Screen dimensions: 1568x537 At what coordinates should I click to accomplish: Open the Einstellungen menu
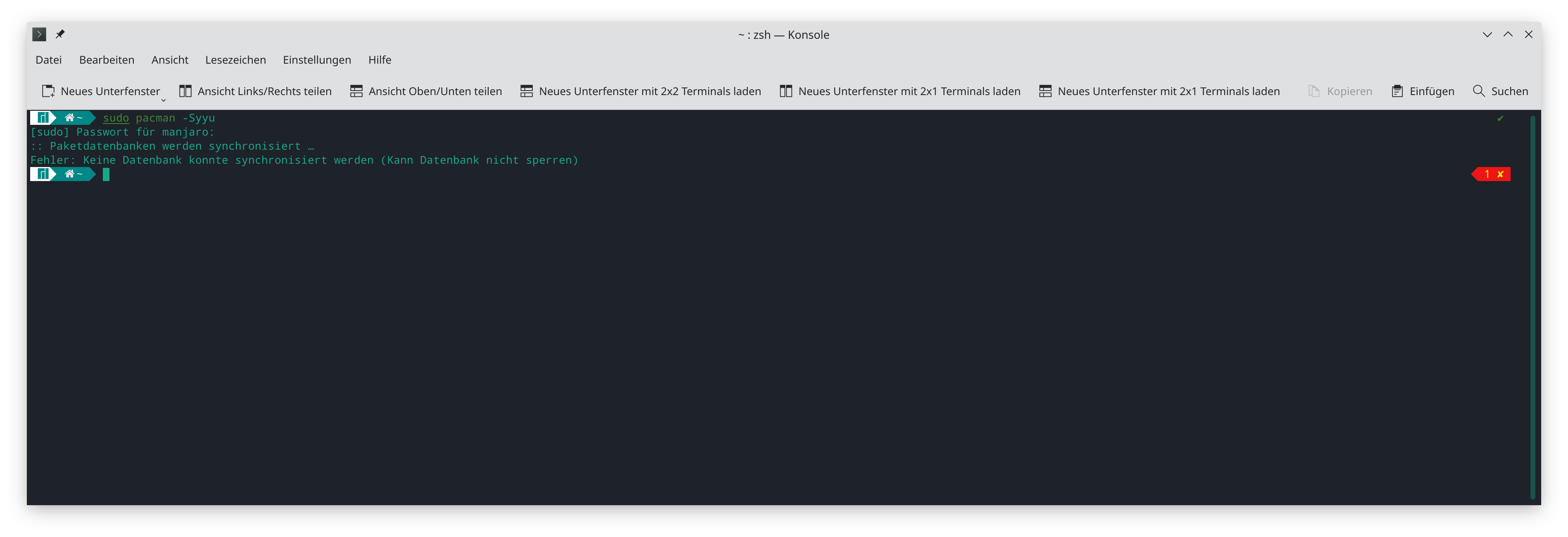pos(316,60)
